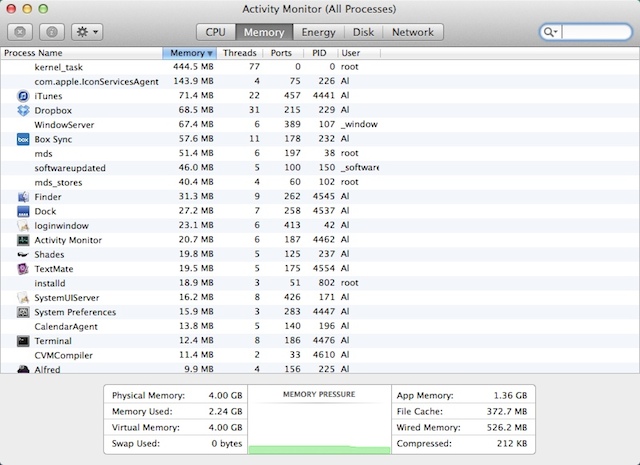Screen dimensions: 640x465
Task: Open search options magnifier dropdown
Action: (551, 32)
